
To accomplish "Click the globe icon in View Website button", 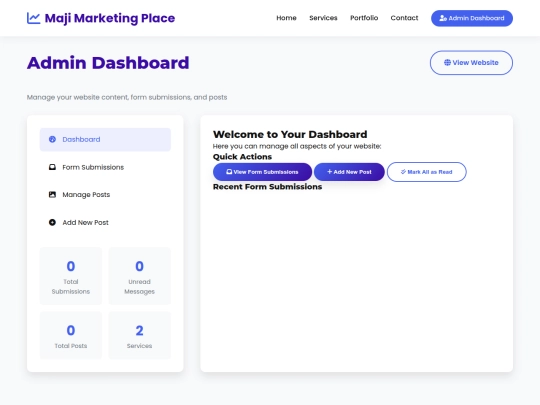I will tap(447, 63).
